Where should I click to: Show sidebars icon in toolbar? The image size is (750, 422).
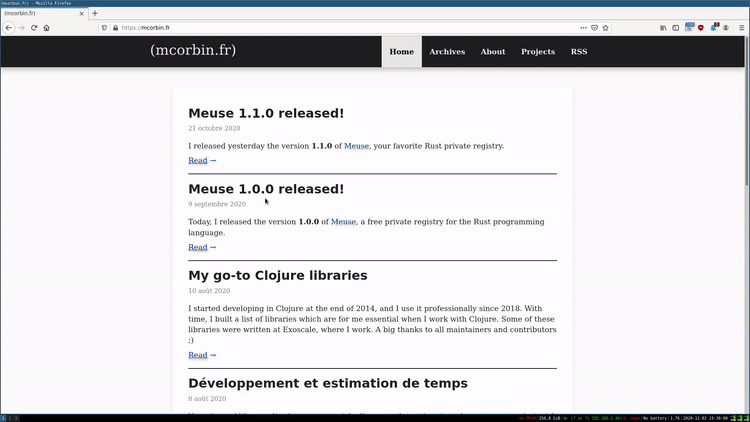point(675,28)
